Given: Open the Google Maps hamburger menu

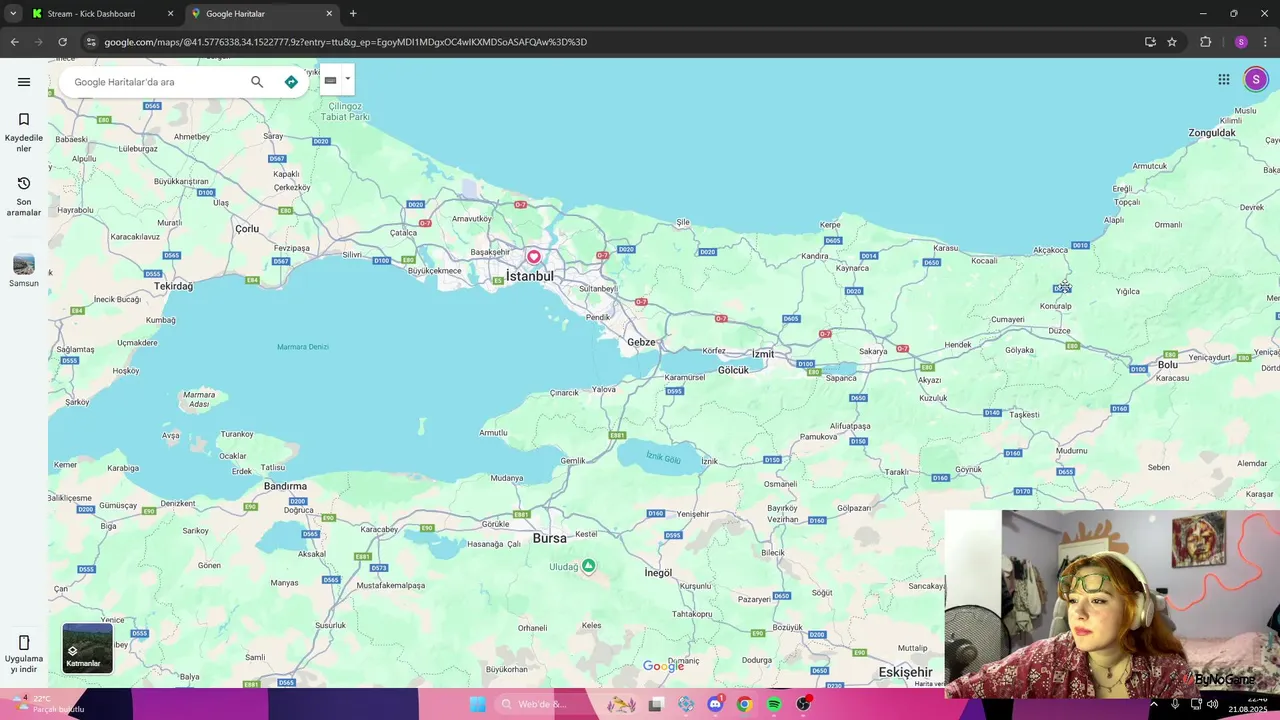Looking at the screenshot, I should (x=24, y=82).
